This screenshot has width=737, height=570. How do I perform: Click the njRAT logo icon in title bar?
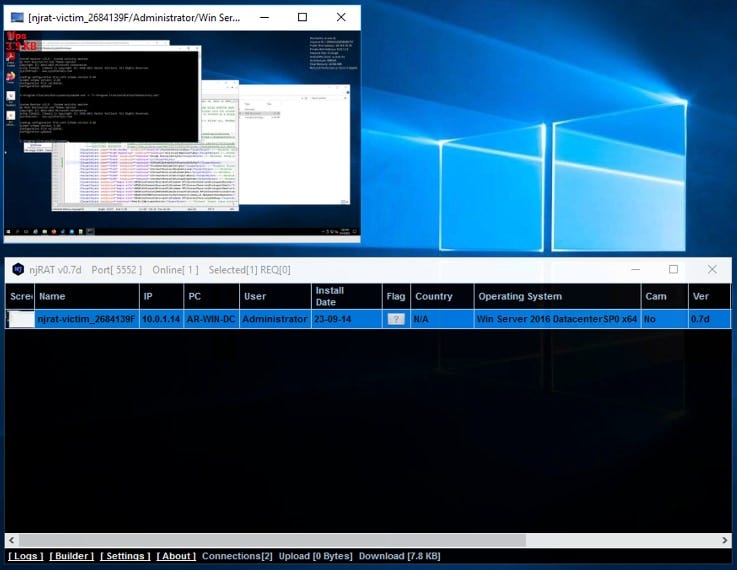tap(18, 270)
